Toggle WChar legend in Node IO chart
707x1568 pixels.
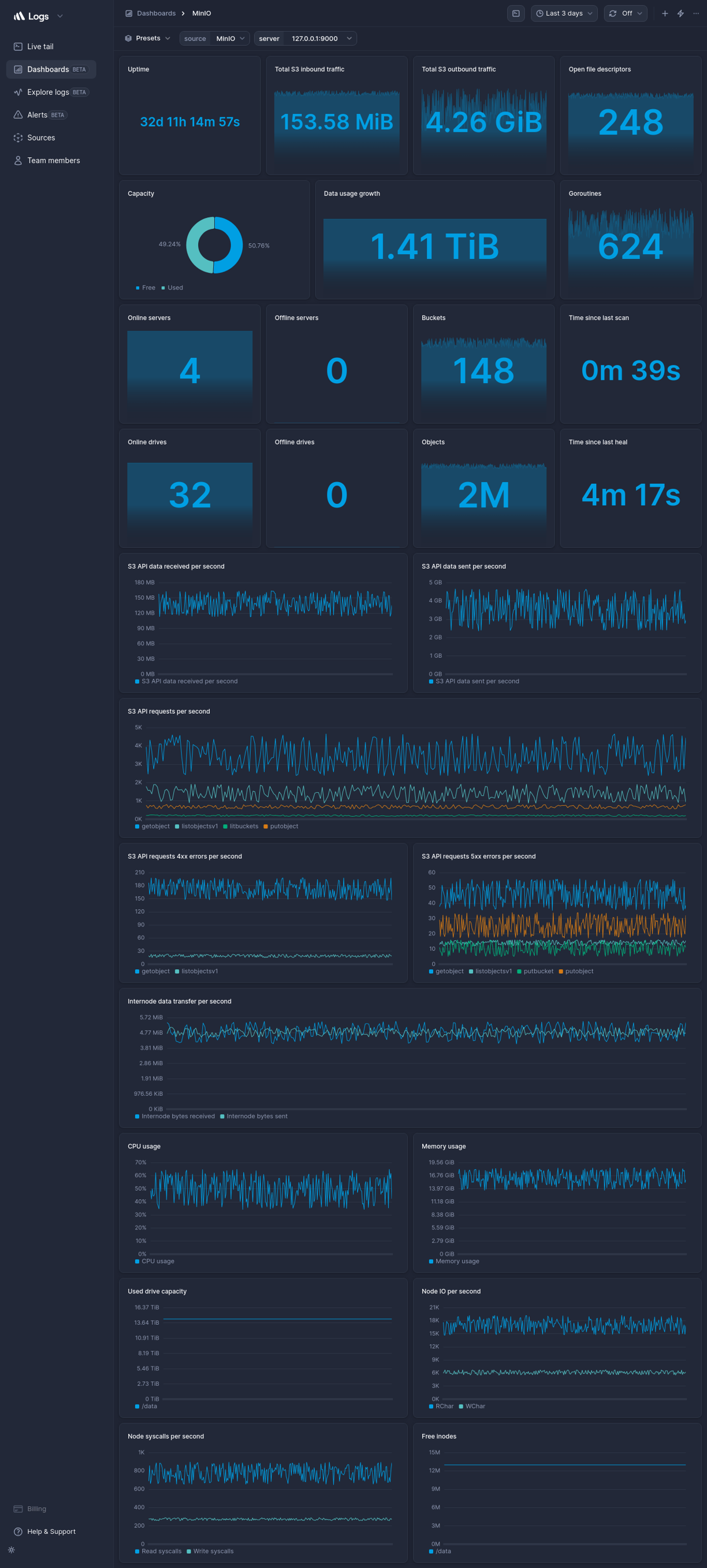pyautogui.click(x=472, y=1407)
